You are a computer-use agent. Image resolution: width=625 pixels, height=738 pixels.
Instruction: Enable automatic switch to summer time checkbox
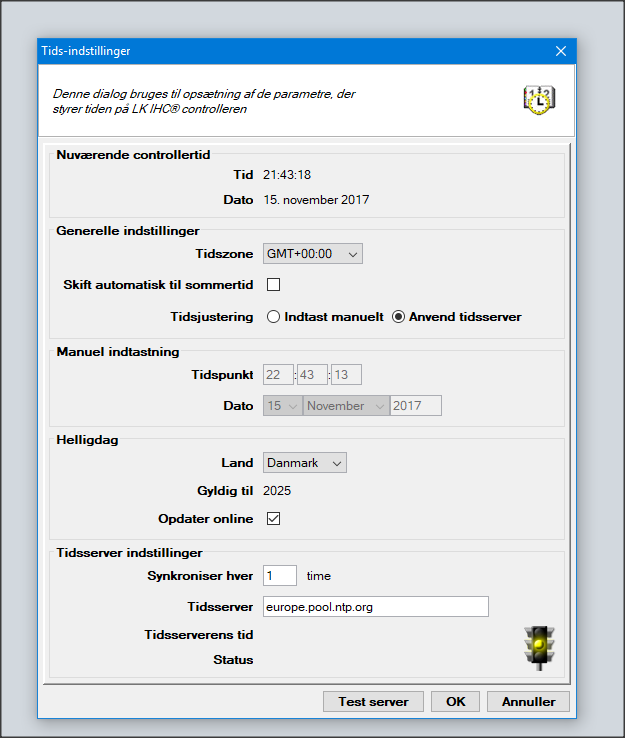(x=273, y=285)
